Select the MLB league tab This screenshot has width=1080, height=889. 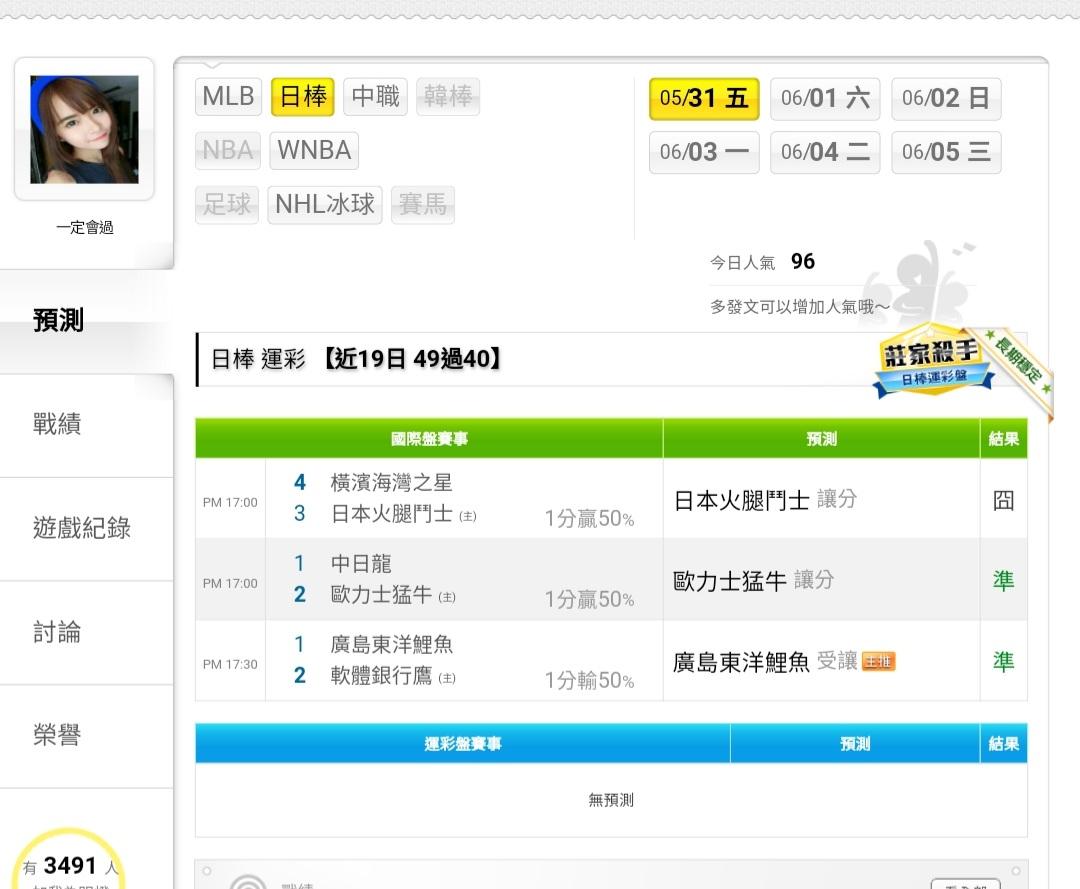(229, 96)
